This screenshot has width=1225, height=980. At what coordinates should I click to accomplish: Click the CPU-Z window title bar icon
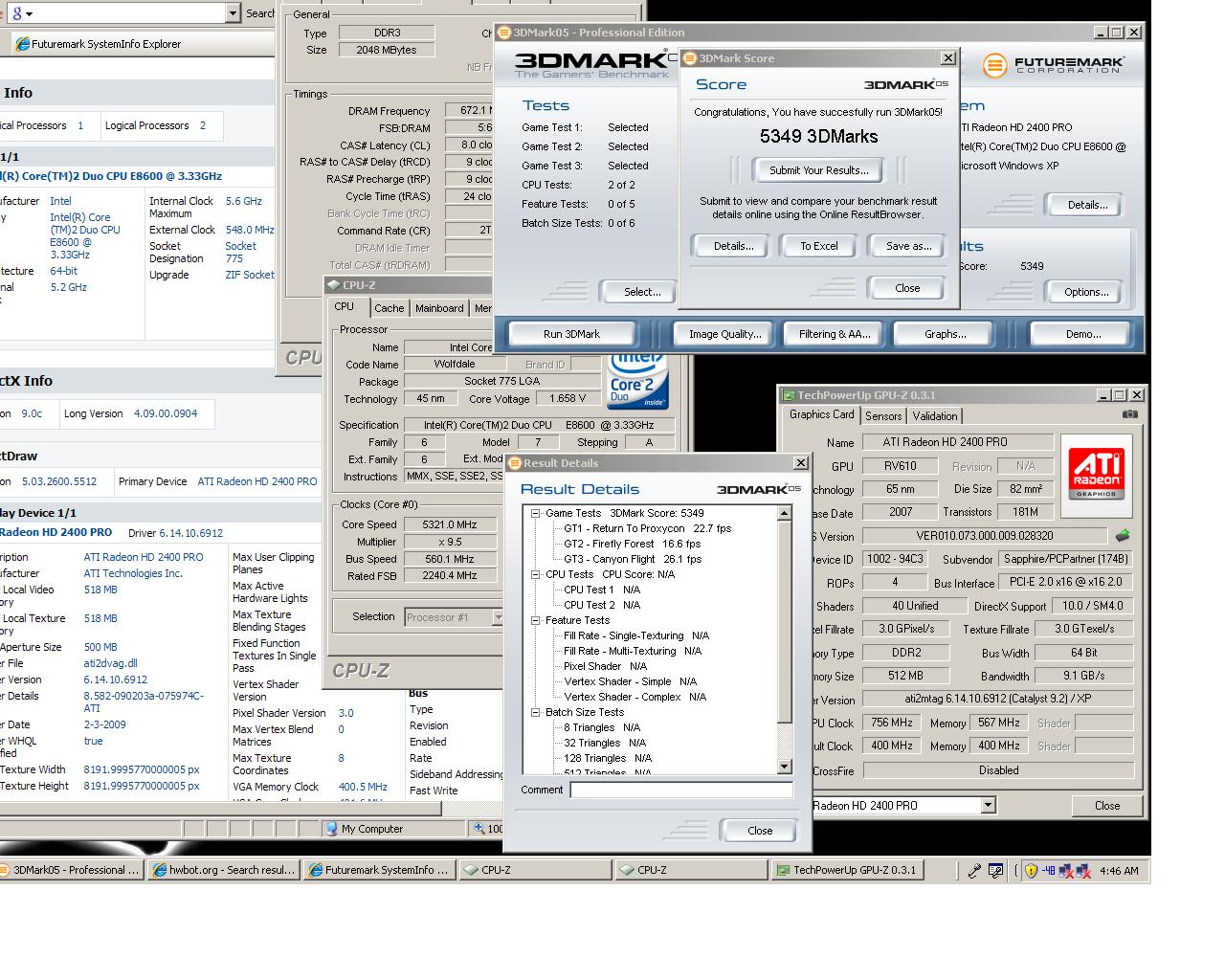click(x=333, y=285)
